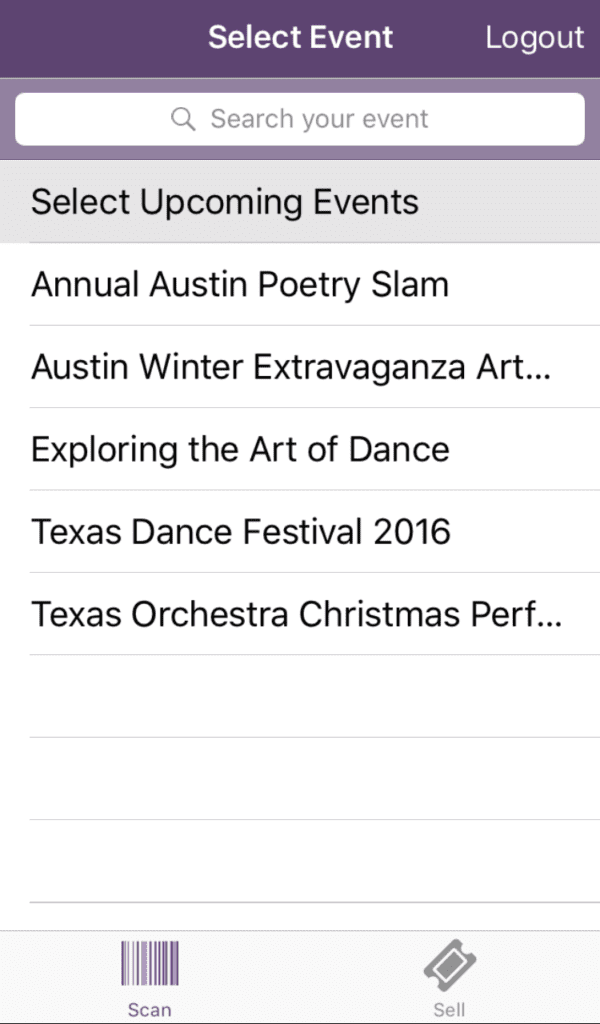Viewport: 600px width, 1024px height.
Task: Pick Texas Orchestra Christmas Perf event
Action: click(300, 614)
